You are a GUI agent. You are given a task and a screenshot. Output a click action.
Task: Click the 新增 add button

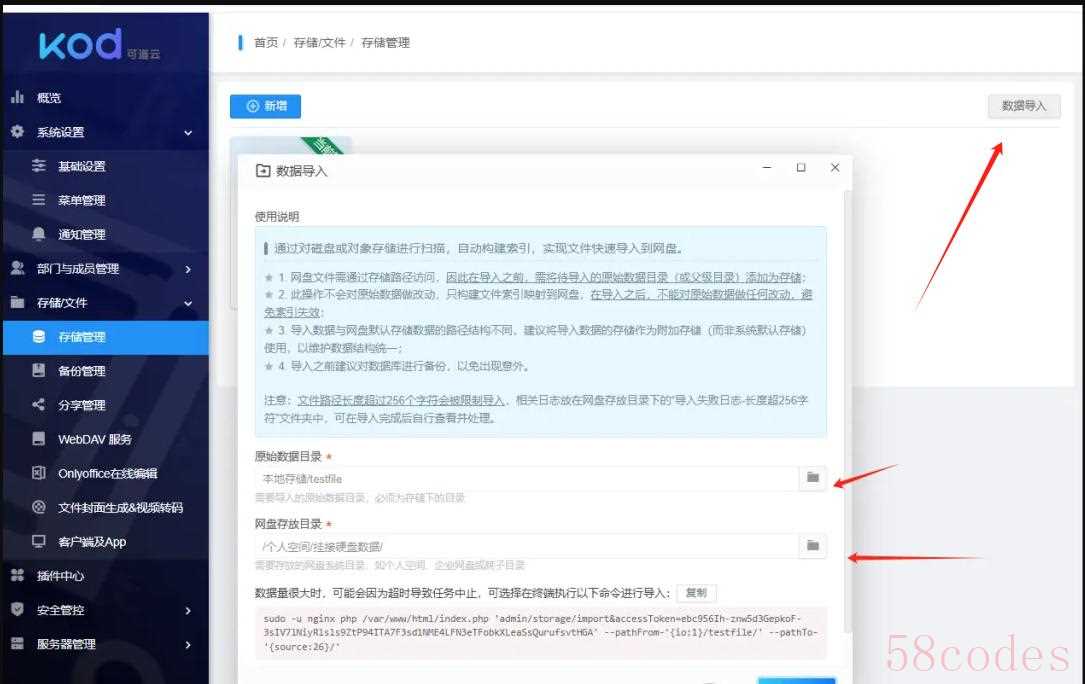coord(265,106)
